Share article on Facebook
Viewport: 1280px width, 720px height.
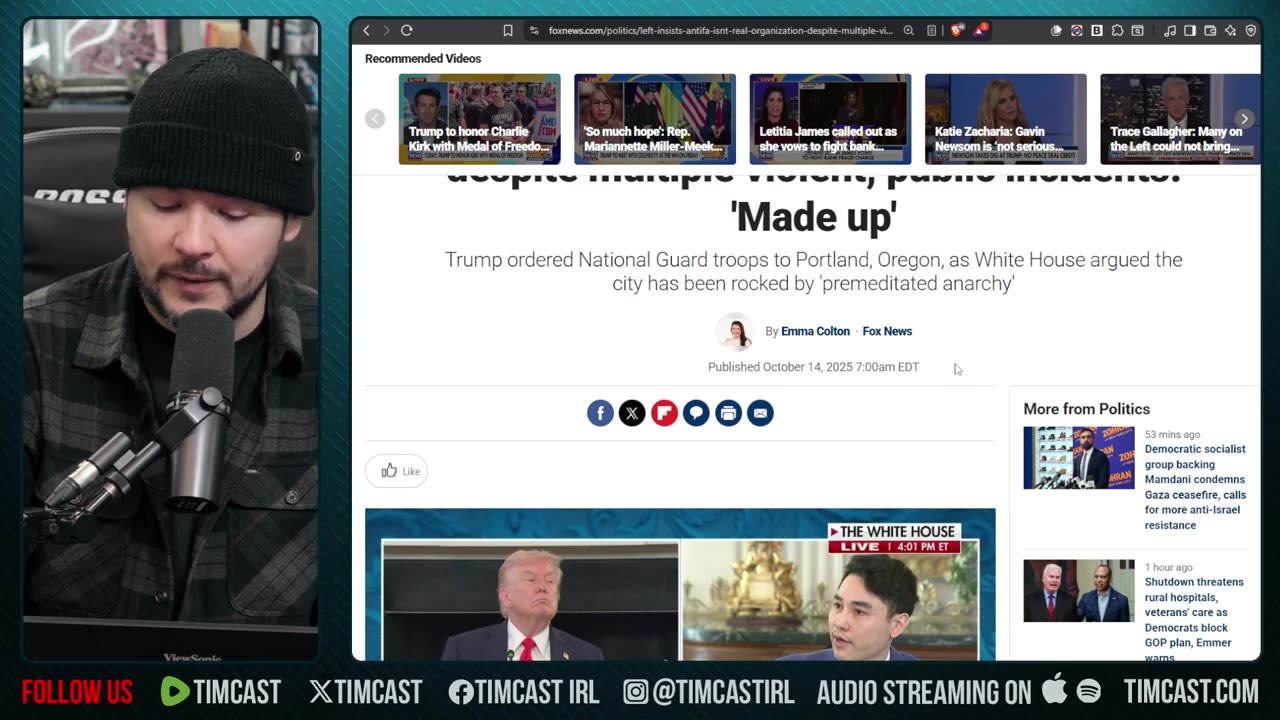(x=600, y=413)
